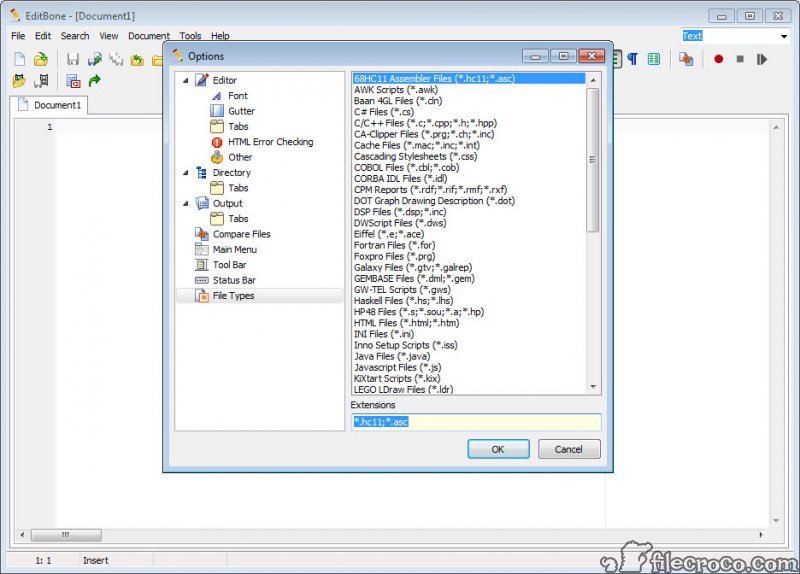Screen dimensions: 800x574
Task: Select File Types in the Options tree
Action: pyautogui.click(x=233, y=295)
